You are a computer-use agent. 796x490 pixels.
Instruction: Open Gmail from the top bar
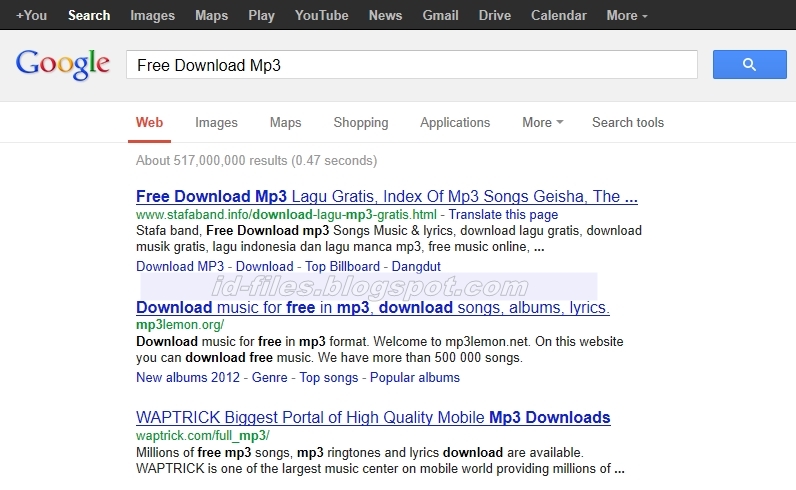(440, 15)
